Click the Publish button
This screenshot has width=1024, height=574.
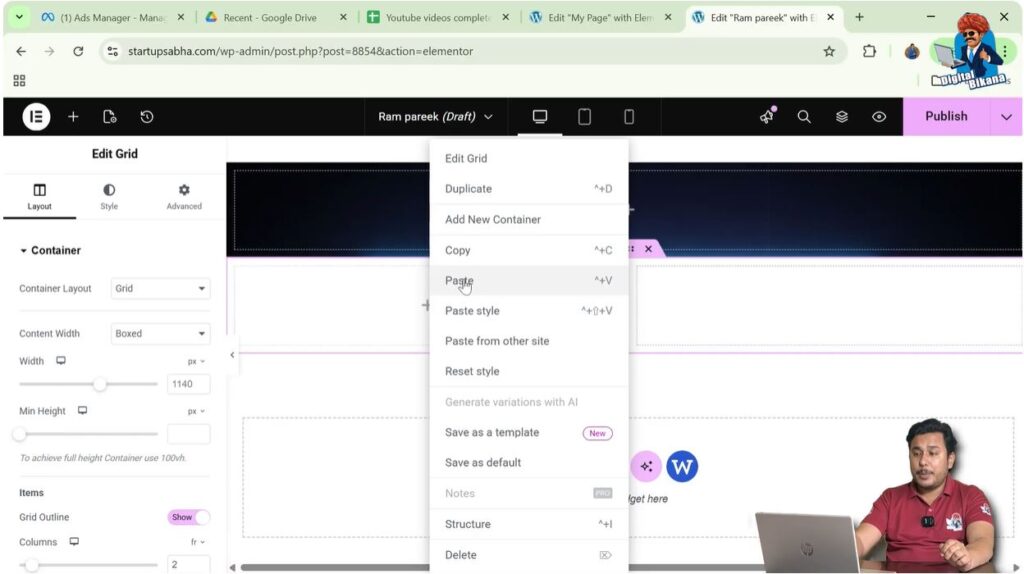coord(945,117)
